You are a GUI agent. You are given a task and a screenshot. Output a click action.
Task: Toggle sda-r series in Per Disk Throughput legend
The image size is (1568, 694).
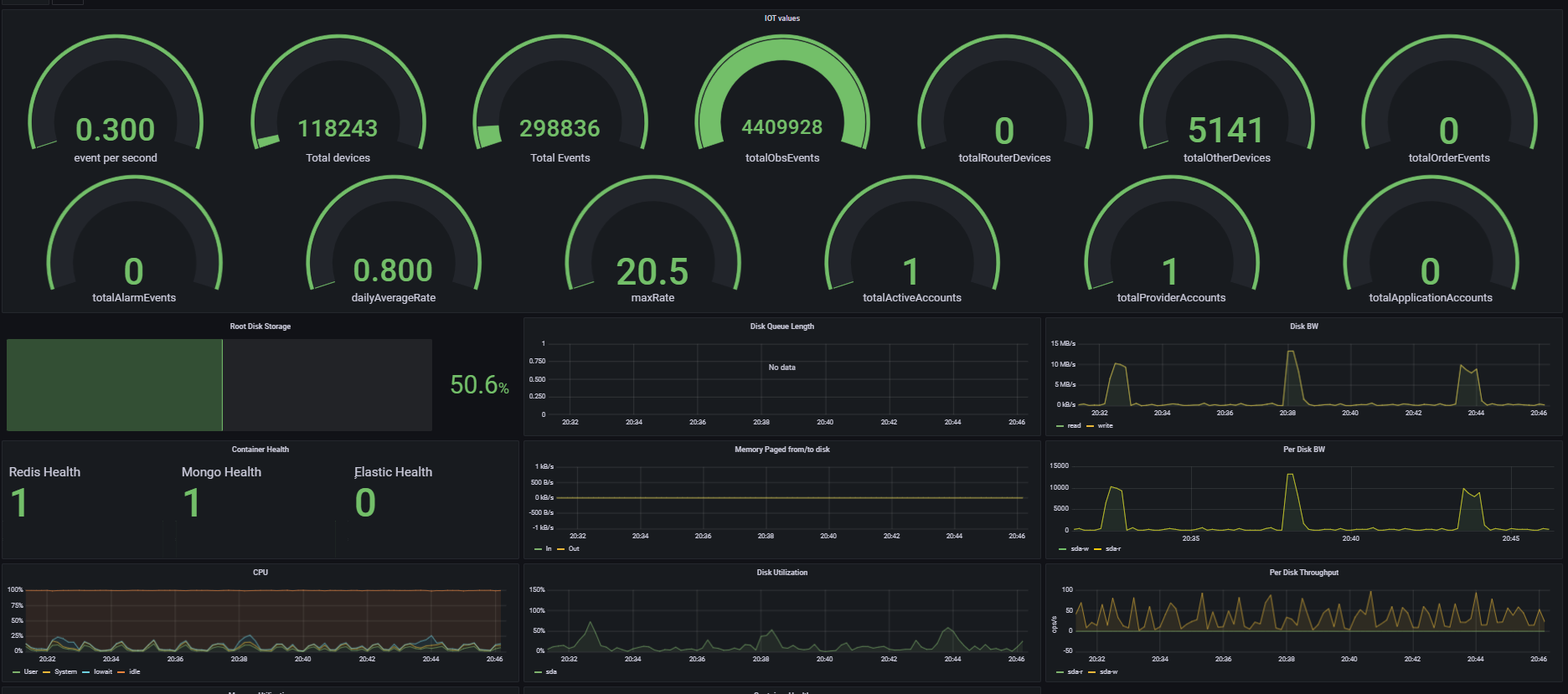1075,672
